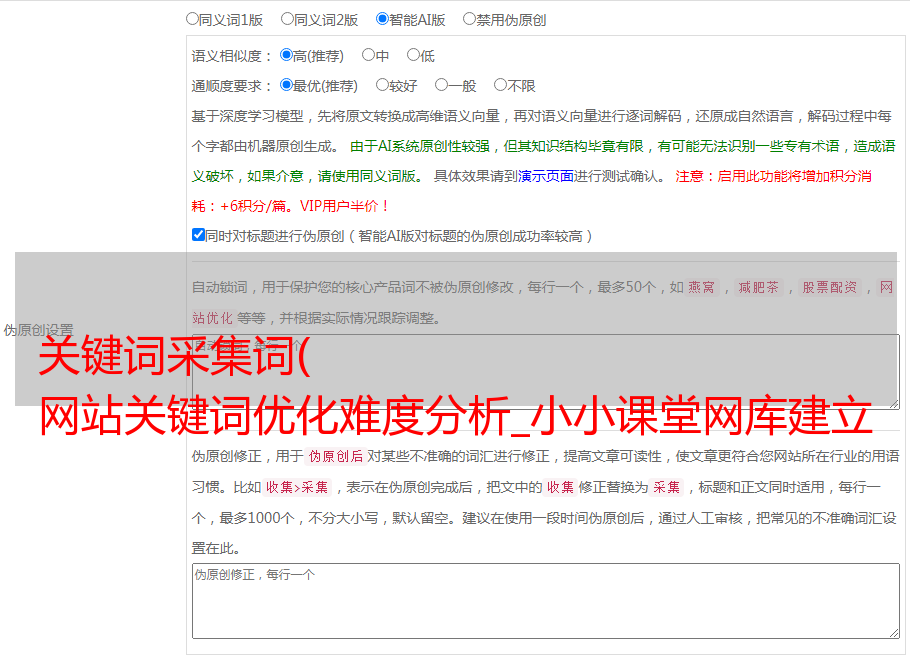The width and height of the screenshot is (911, 658).
Task: Click the 减肥茶 example keyword tag
Action: 758,287
